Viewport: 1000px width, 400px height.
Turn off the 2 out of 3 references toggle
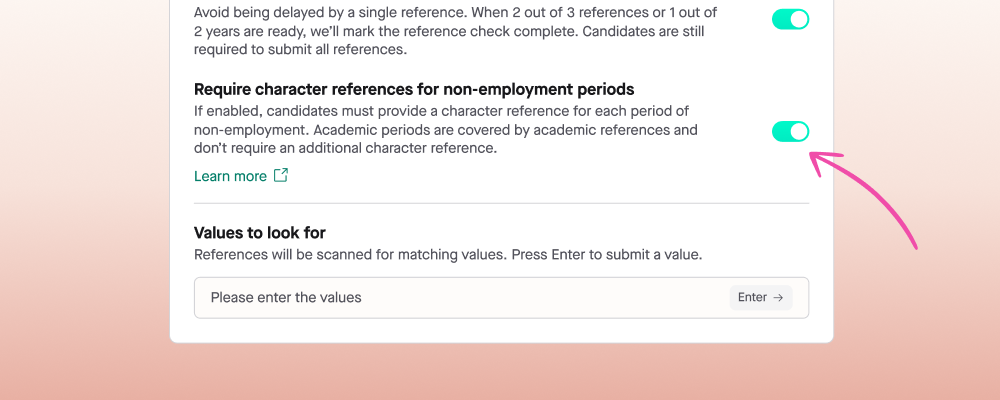790,20
